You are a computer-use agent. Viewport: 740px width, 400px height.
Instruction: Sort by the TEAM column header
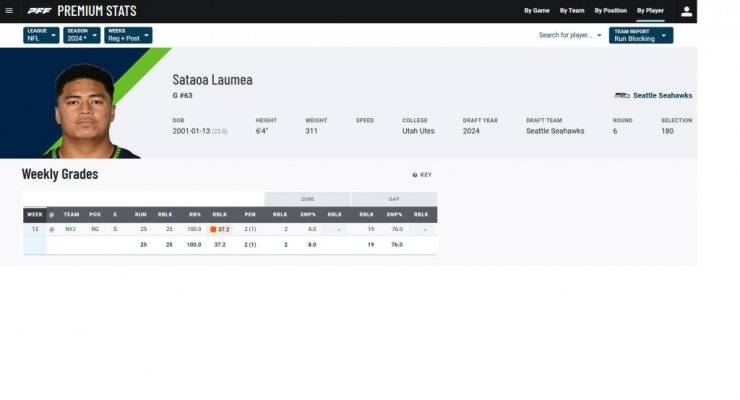tap(71, 215)
